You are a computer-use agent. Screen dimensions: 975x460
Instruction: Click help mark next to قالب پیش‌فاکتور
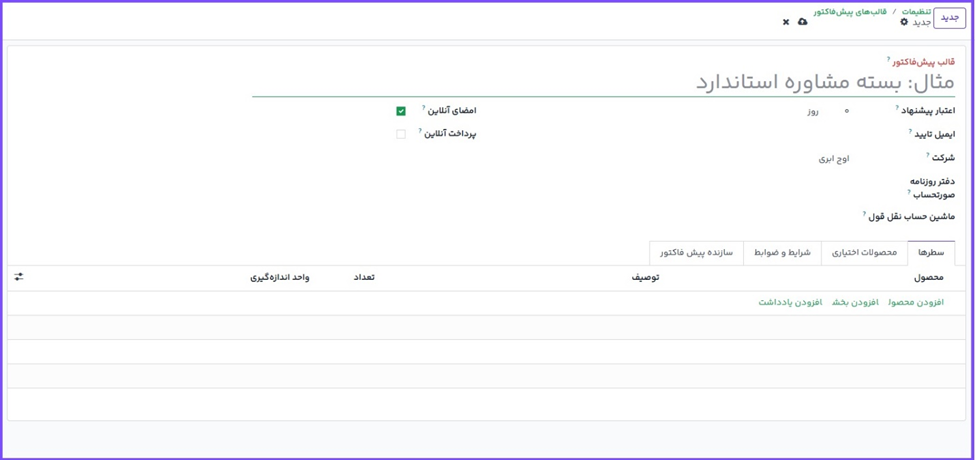(888, 60)
